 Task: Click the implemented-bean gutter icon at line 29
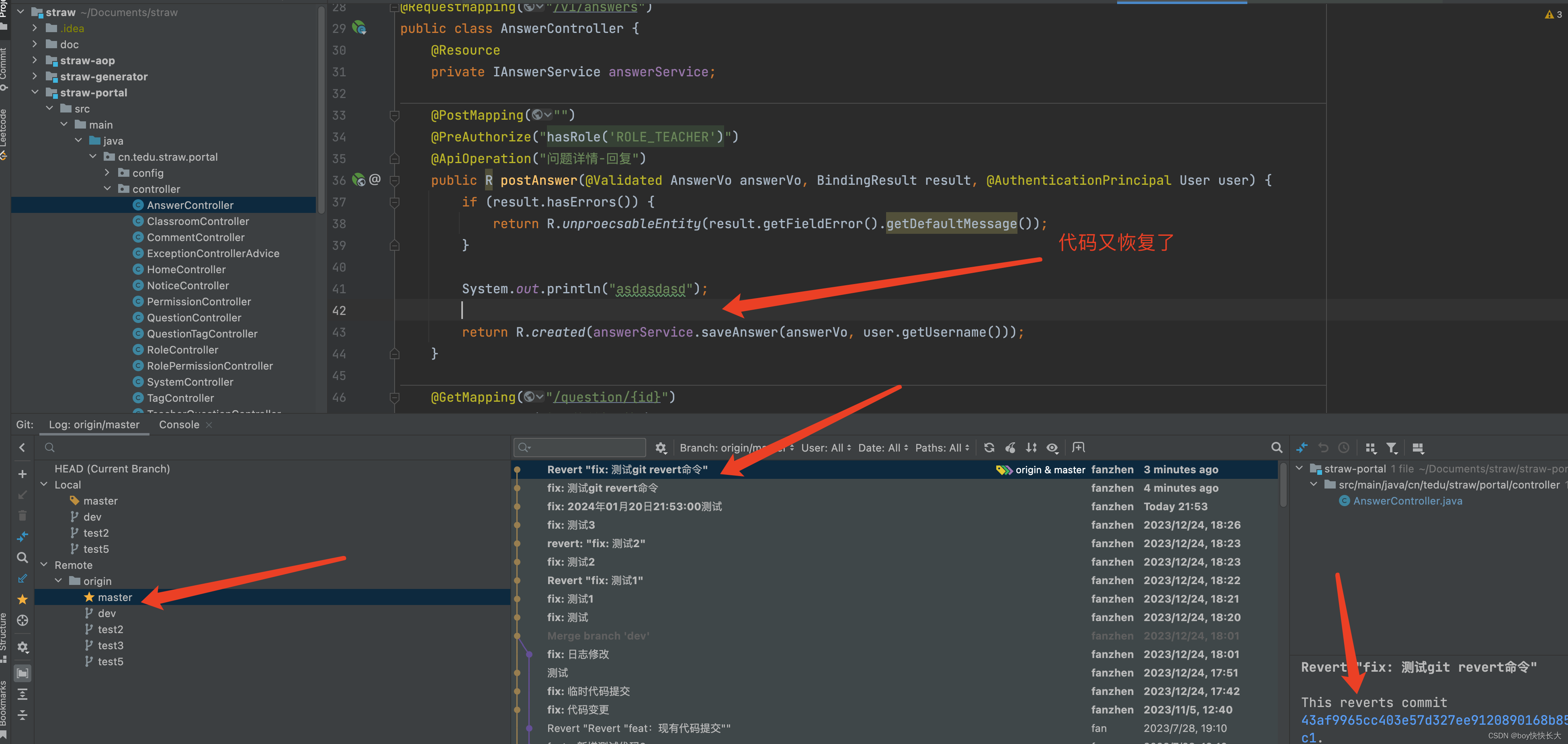pos(359,28)
